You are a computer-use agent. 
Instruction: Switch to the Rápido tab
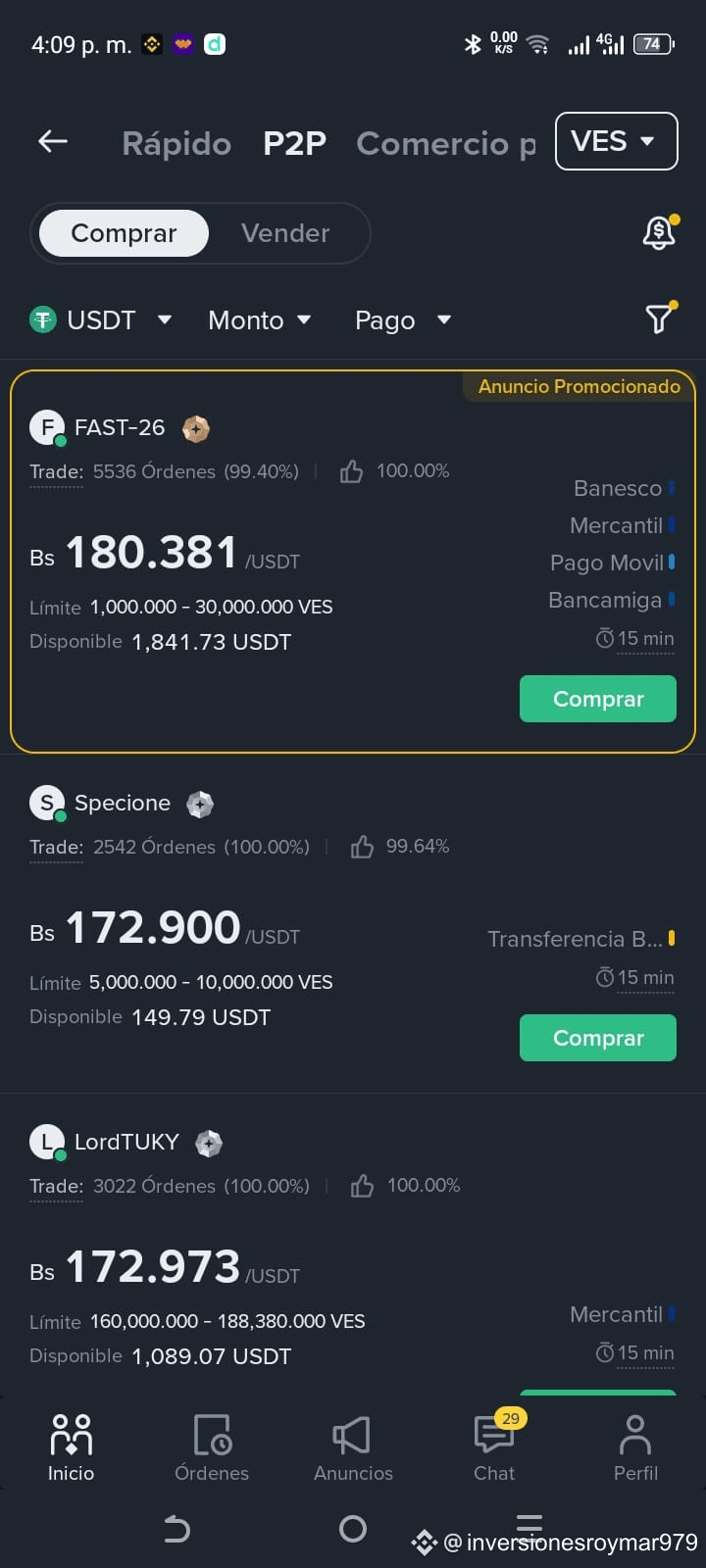coord(176,143)
